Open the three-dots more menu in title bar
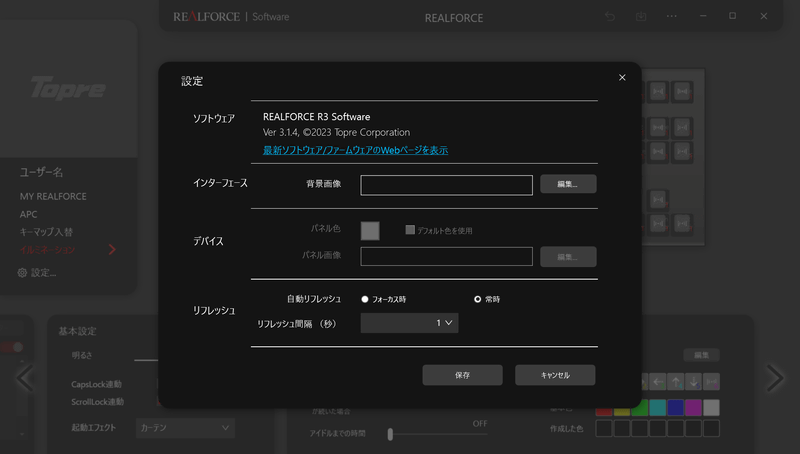The width and height of the screenshot is (800, 454). click(x=671, y=16)
